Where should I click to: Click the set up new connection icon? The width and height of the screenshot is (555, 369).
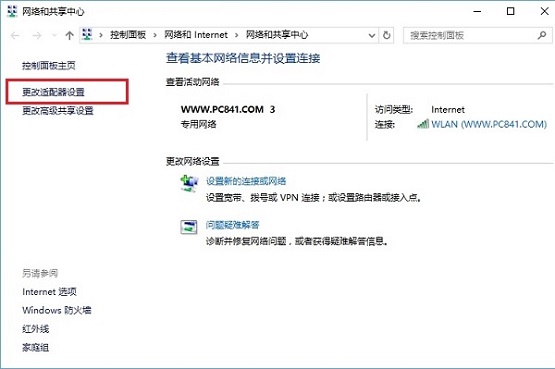click(x=189, y=183)
